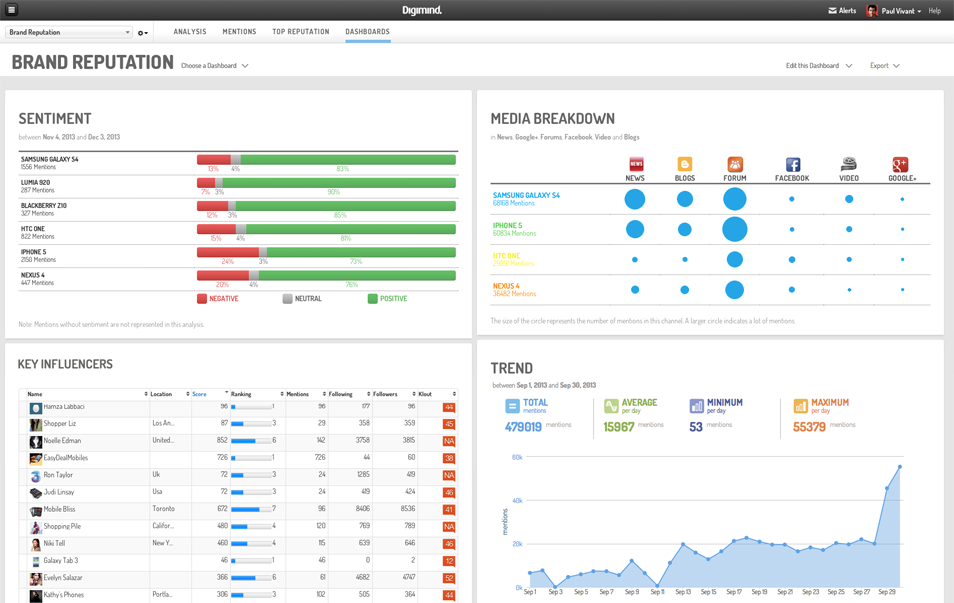The width and height of the screenshot is (954, 603).
Task: Click the Average per day icon
Action: click(x=611, y=406)
